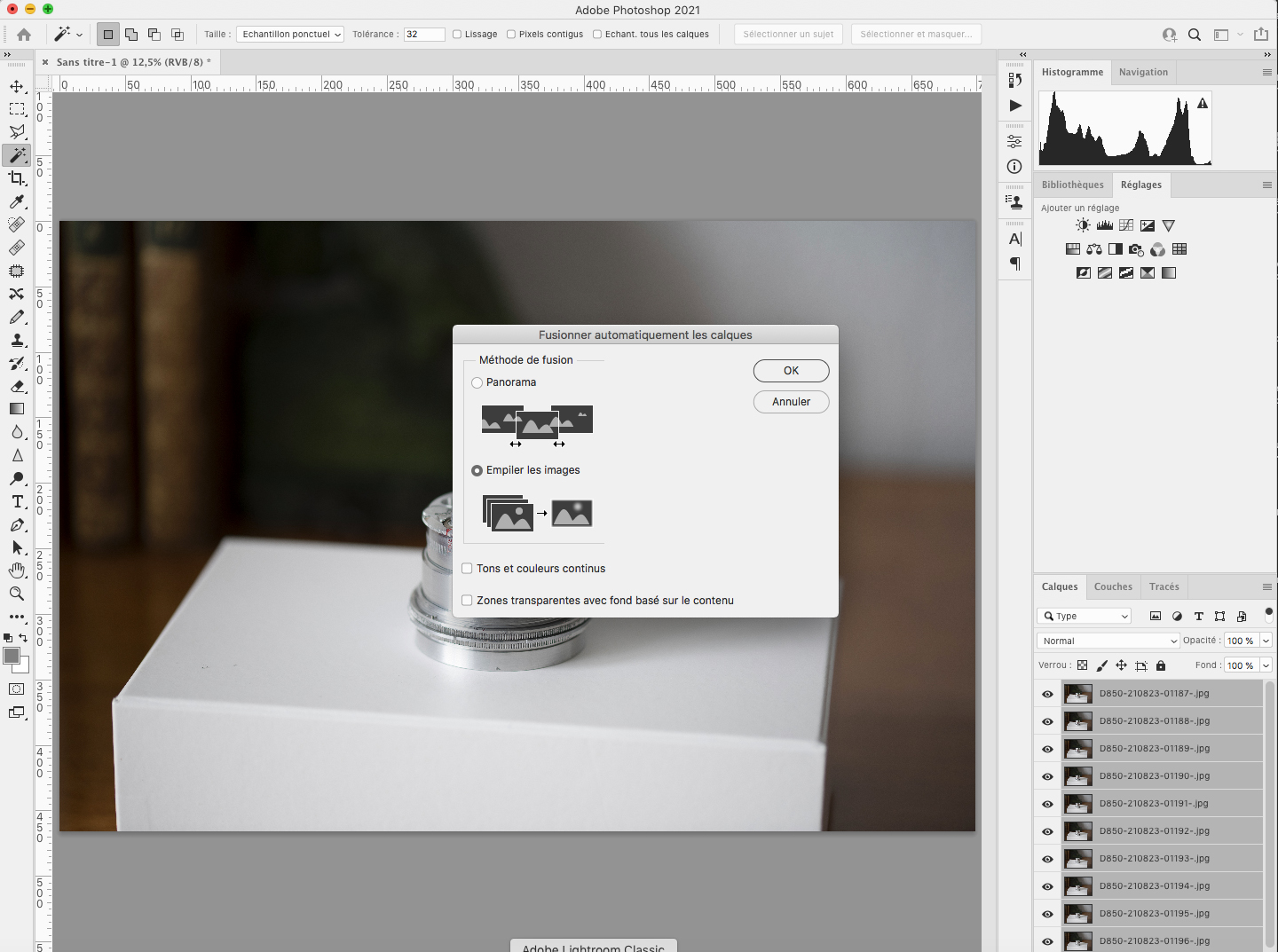Open the Navigation panel tab
Screen dimensions: 1278x952
tap(1143, 72)
